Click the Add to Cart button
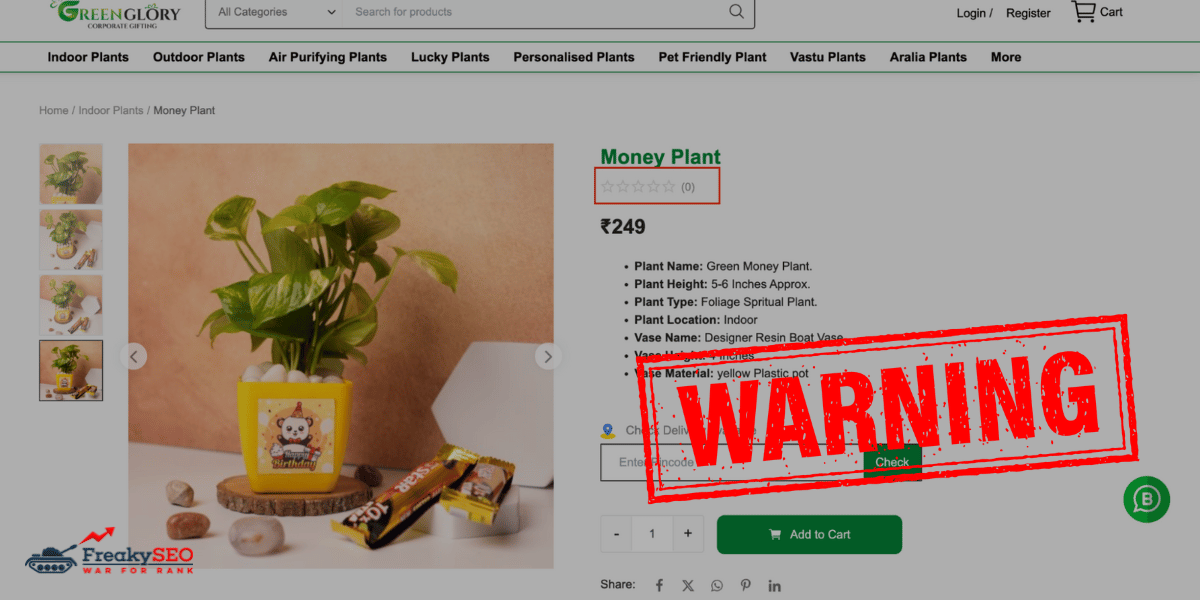 809,534
